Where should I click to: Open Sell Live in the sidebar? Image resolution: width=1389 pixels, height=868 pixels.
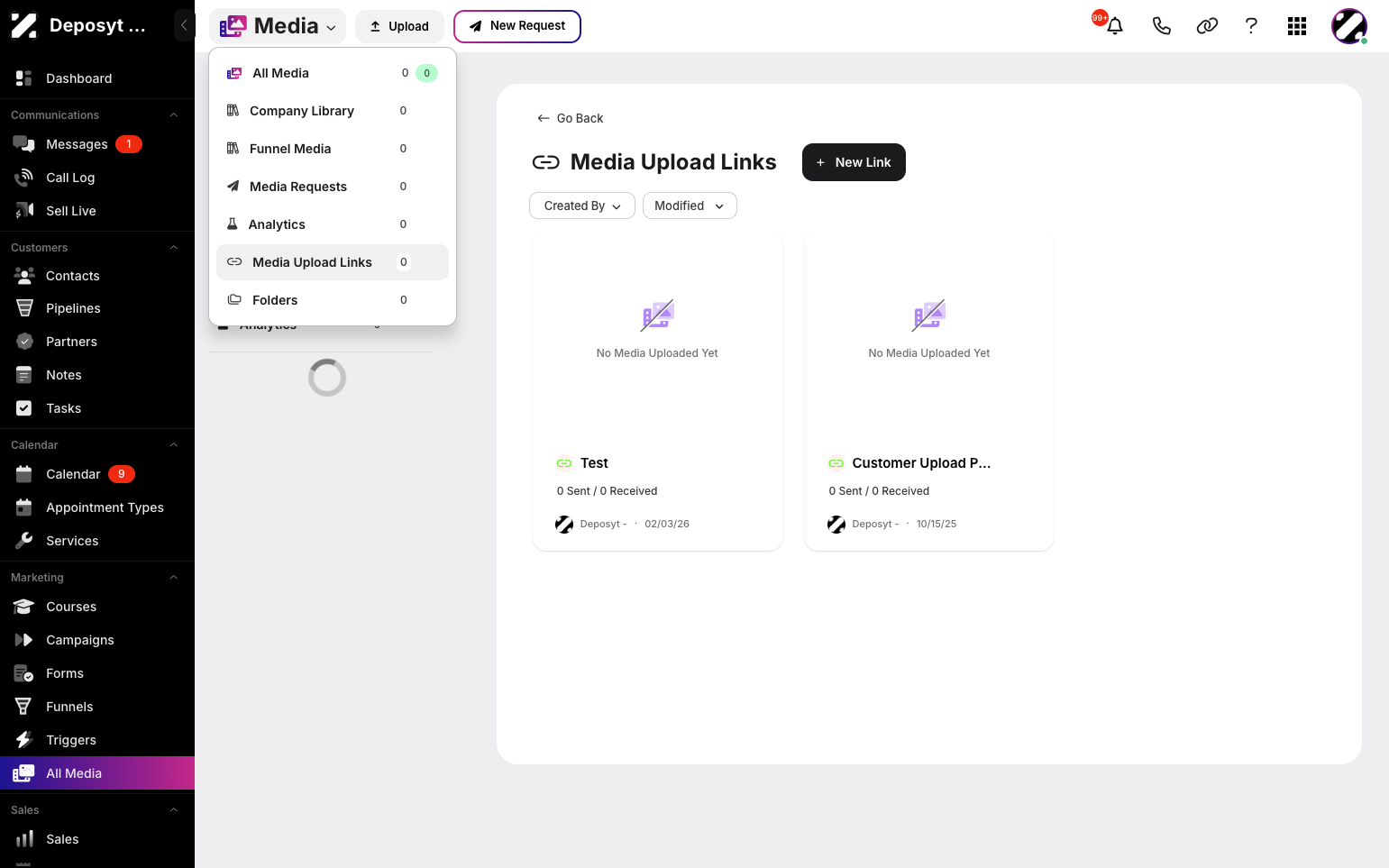(97, 211)
